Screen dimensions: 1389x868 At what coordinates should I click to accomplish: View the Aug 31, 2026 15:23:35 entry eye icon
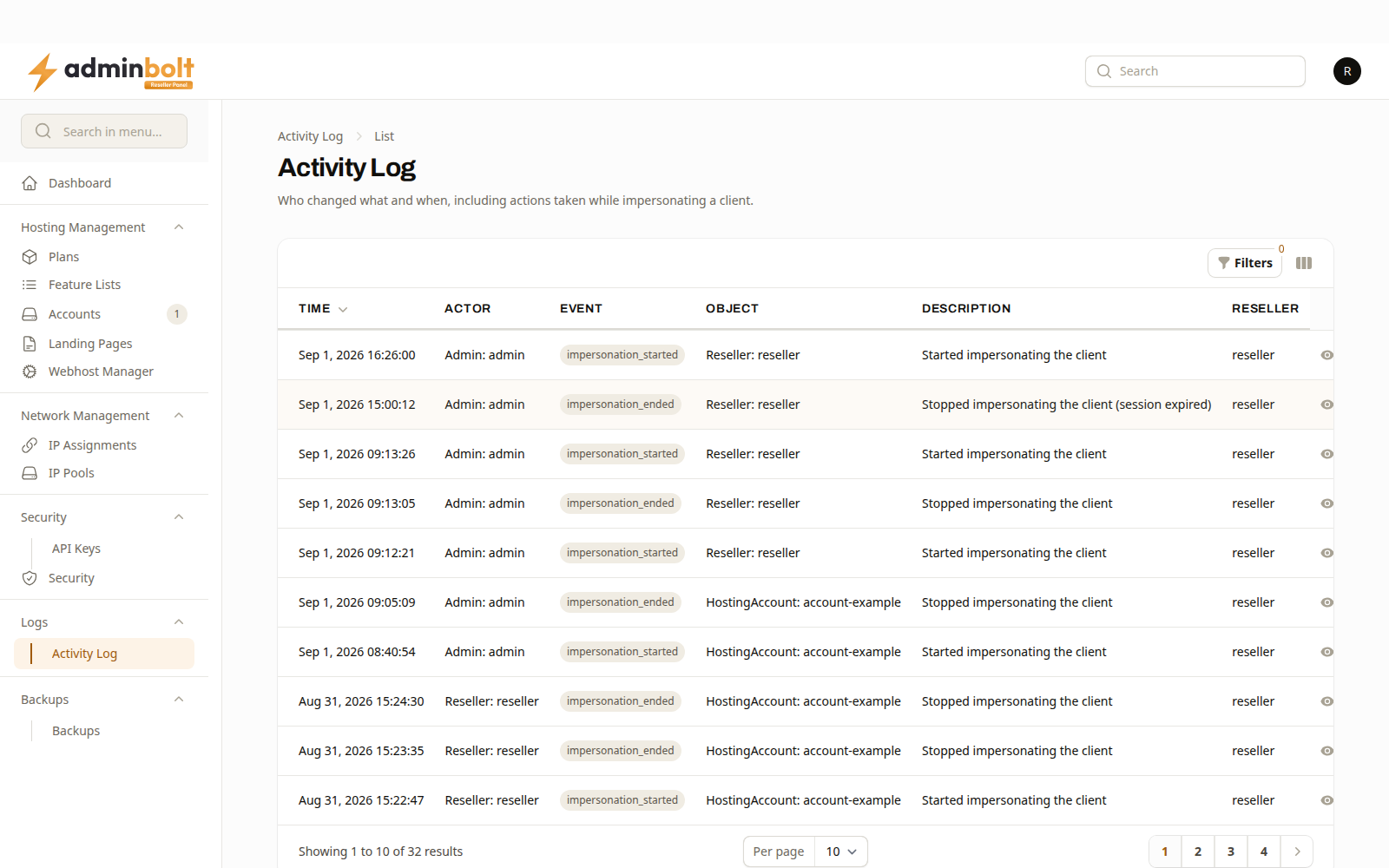(x=1326, y=751)
